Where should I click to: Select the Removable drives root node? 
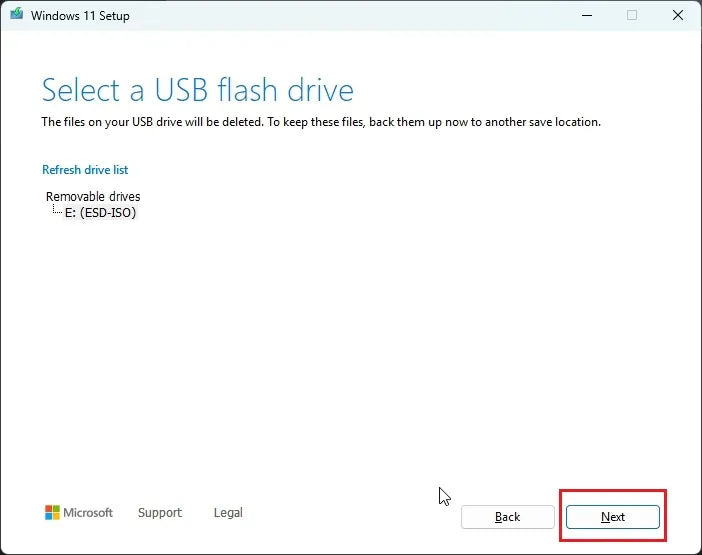click(x=93, y=196)
